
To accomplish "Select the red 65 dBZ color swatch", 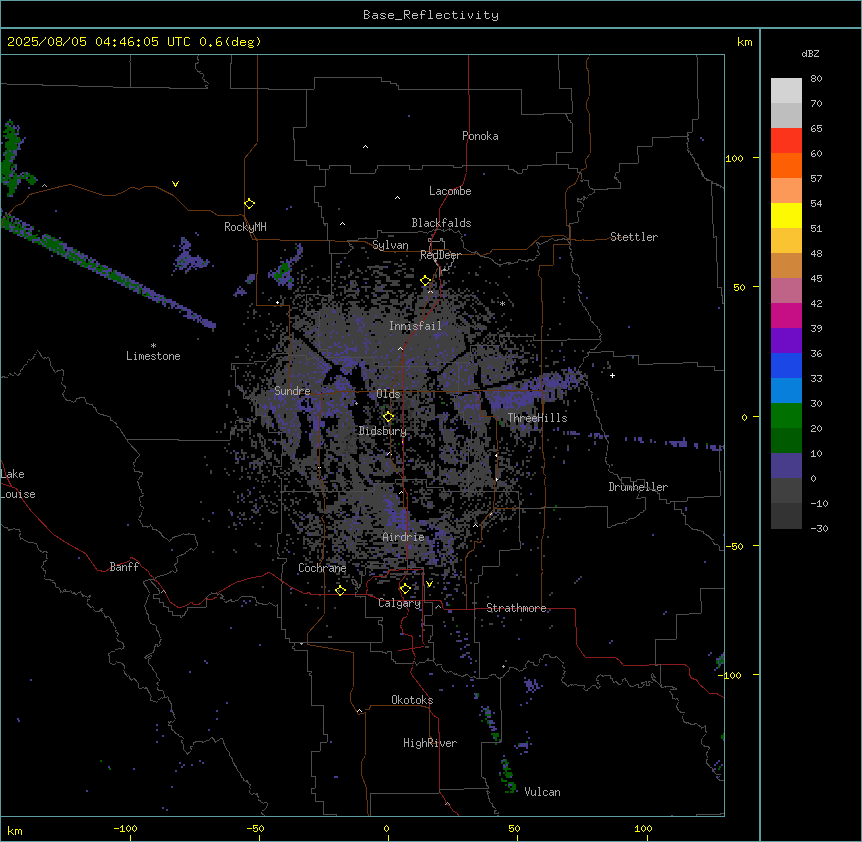I will coord(786,140).
